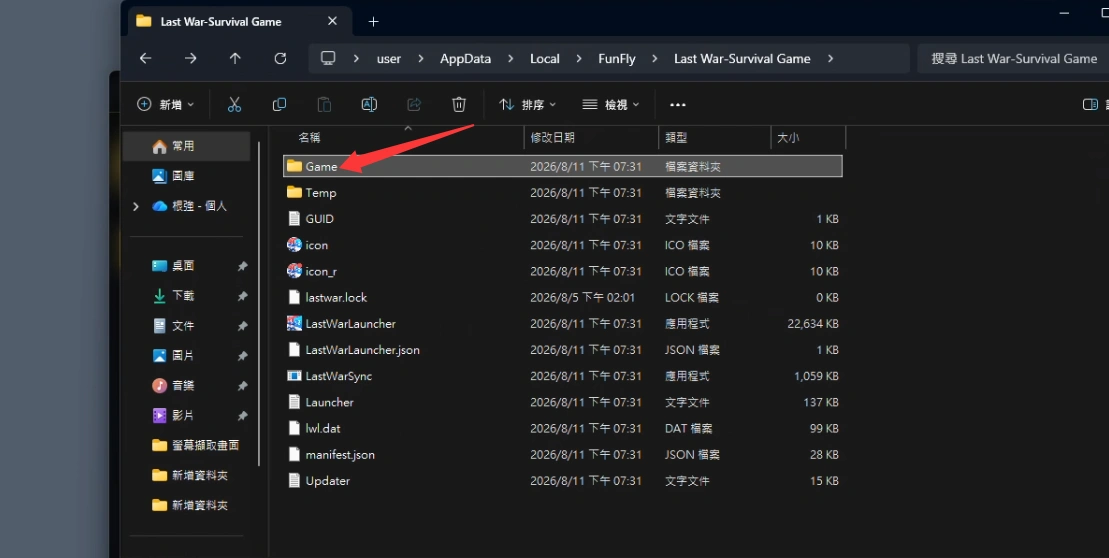
Task: Open 下載 (Downloads) in sidebar
Action: [187, 296]
